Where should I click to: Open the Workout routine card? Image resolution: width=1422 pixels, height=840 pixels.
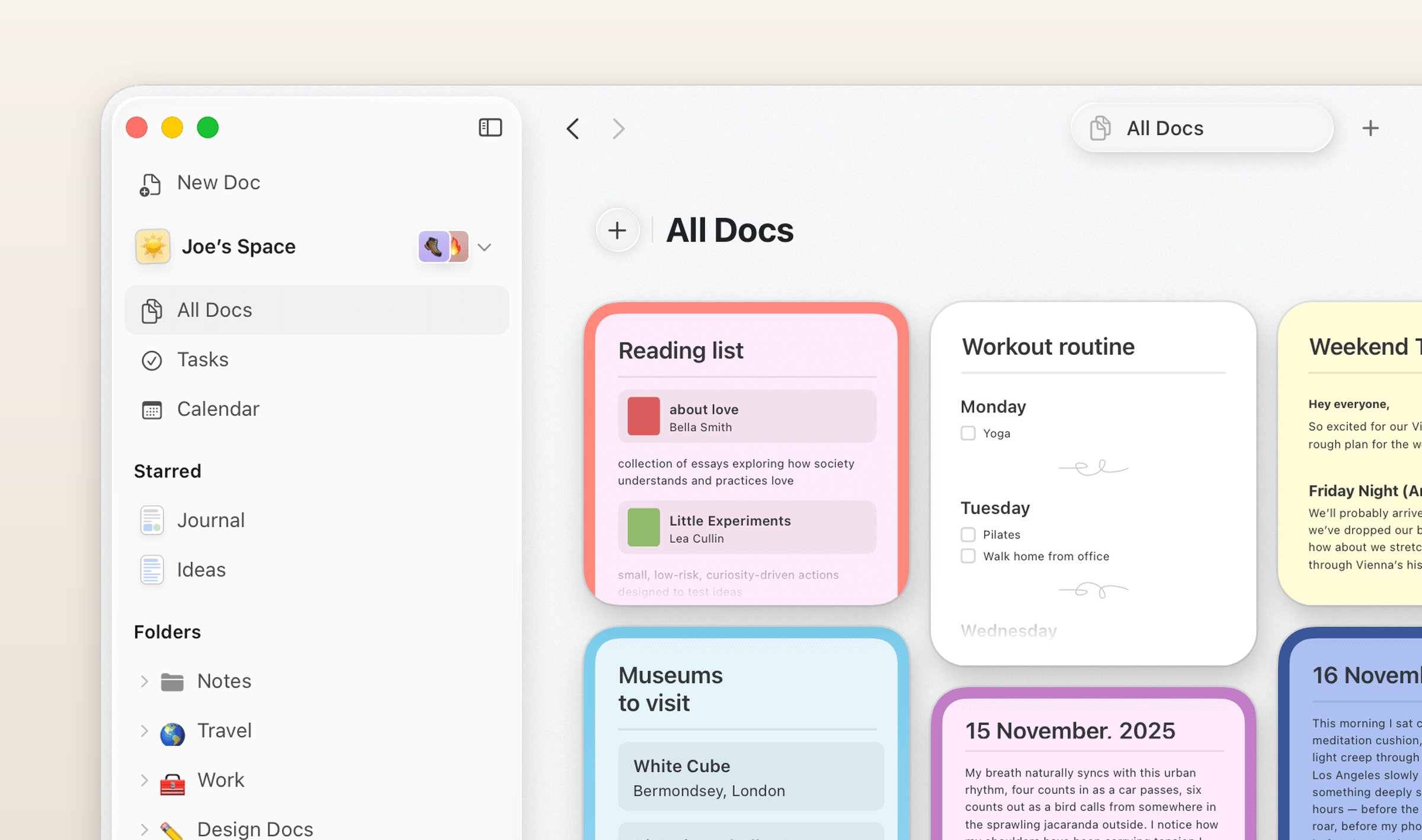[1093, 483]
